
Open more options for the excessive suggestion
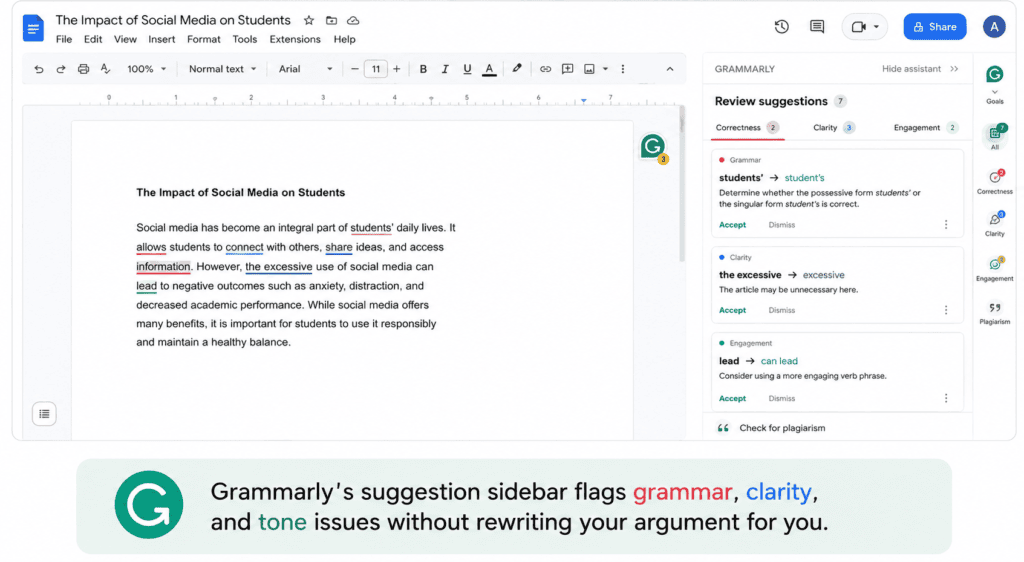click(946, 310)
